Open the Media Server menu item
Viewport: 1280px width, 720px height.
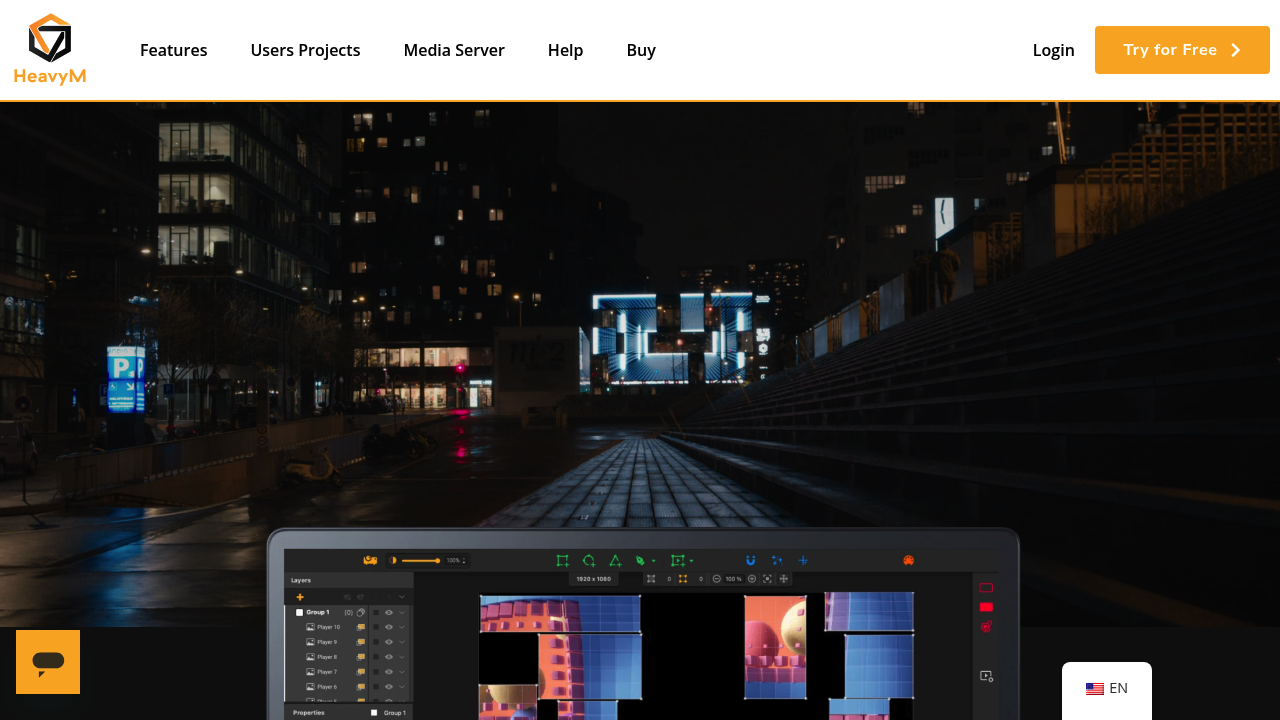454,50
